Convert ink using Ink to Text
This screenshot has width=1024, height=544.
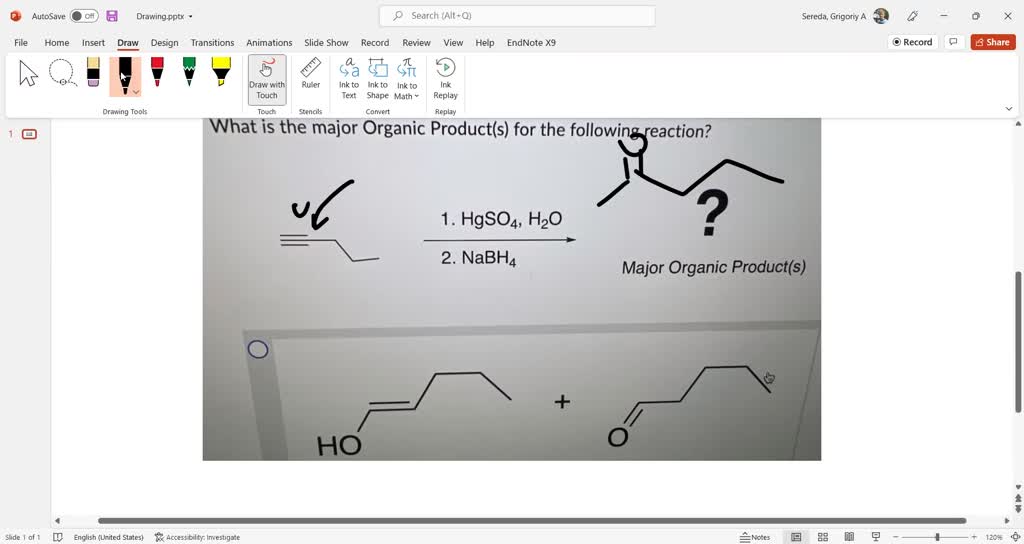pyautogui.click(x=349, y=78)
